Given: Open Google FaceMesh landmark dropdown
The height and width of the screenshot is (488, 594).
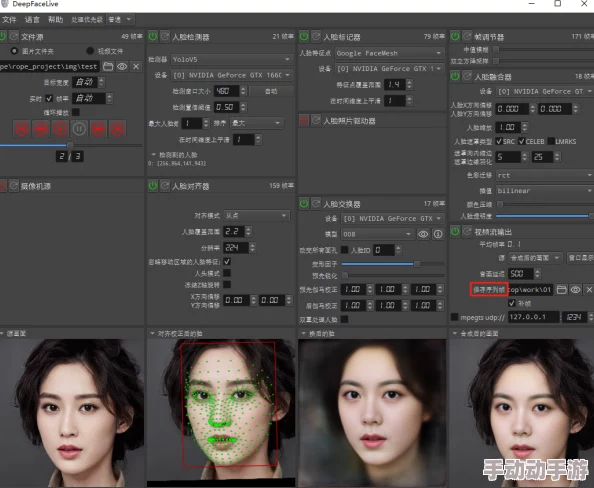Looking at the screenshot, I should coord(389,53).
